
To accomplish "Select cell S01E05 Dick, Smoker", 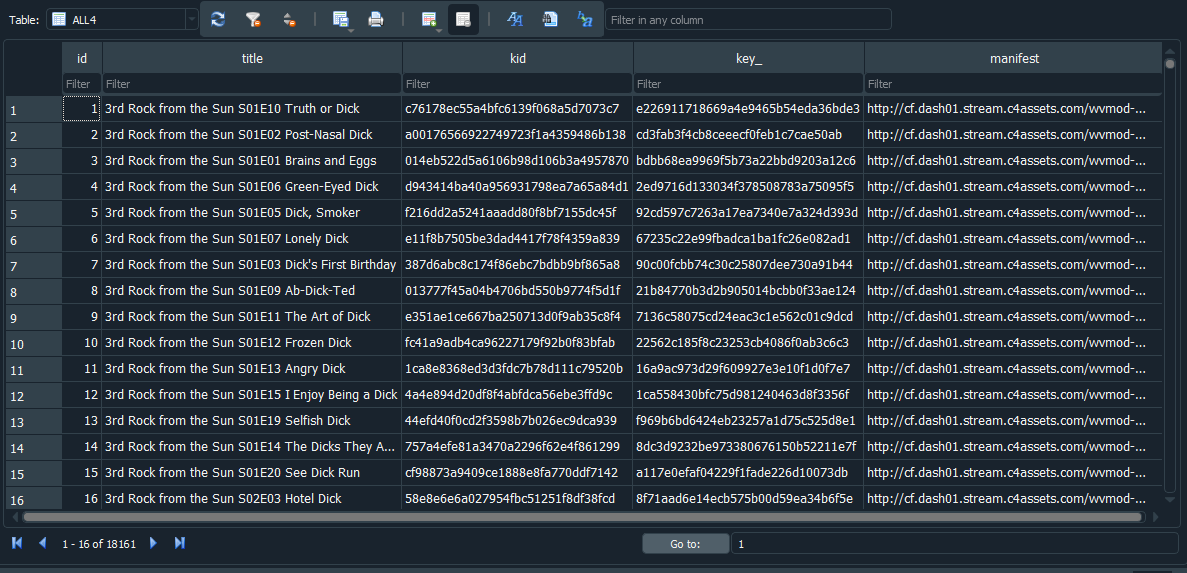I will 252,213.
